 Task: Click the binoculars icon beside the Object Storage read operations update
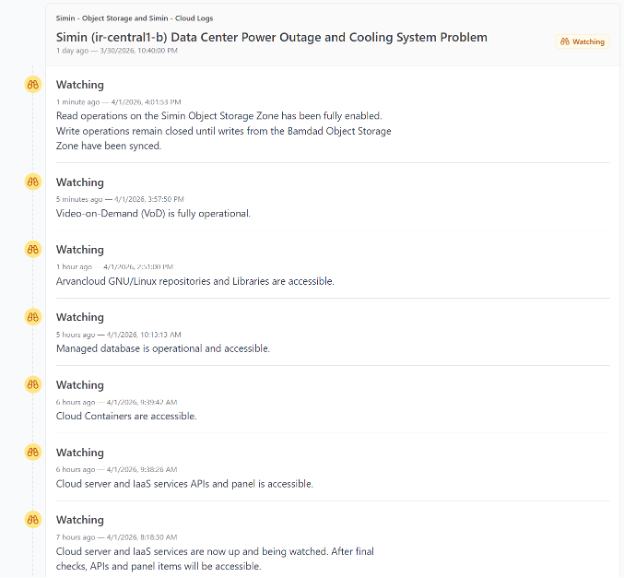32,84
